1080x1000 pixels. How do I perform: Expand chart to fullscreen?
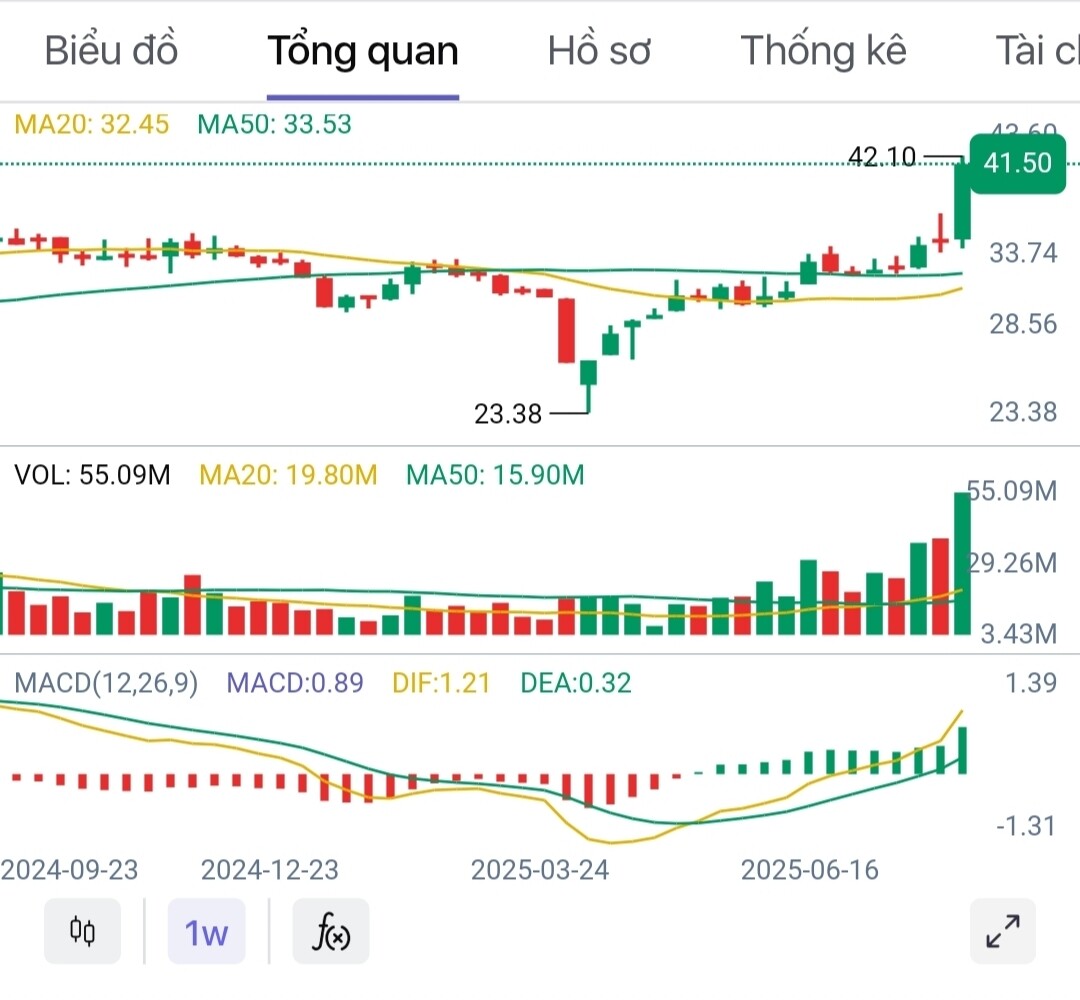[x=1002, y=932]
